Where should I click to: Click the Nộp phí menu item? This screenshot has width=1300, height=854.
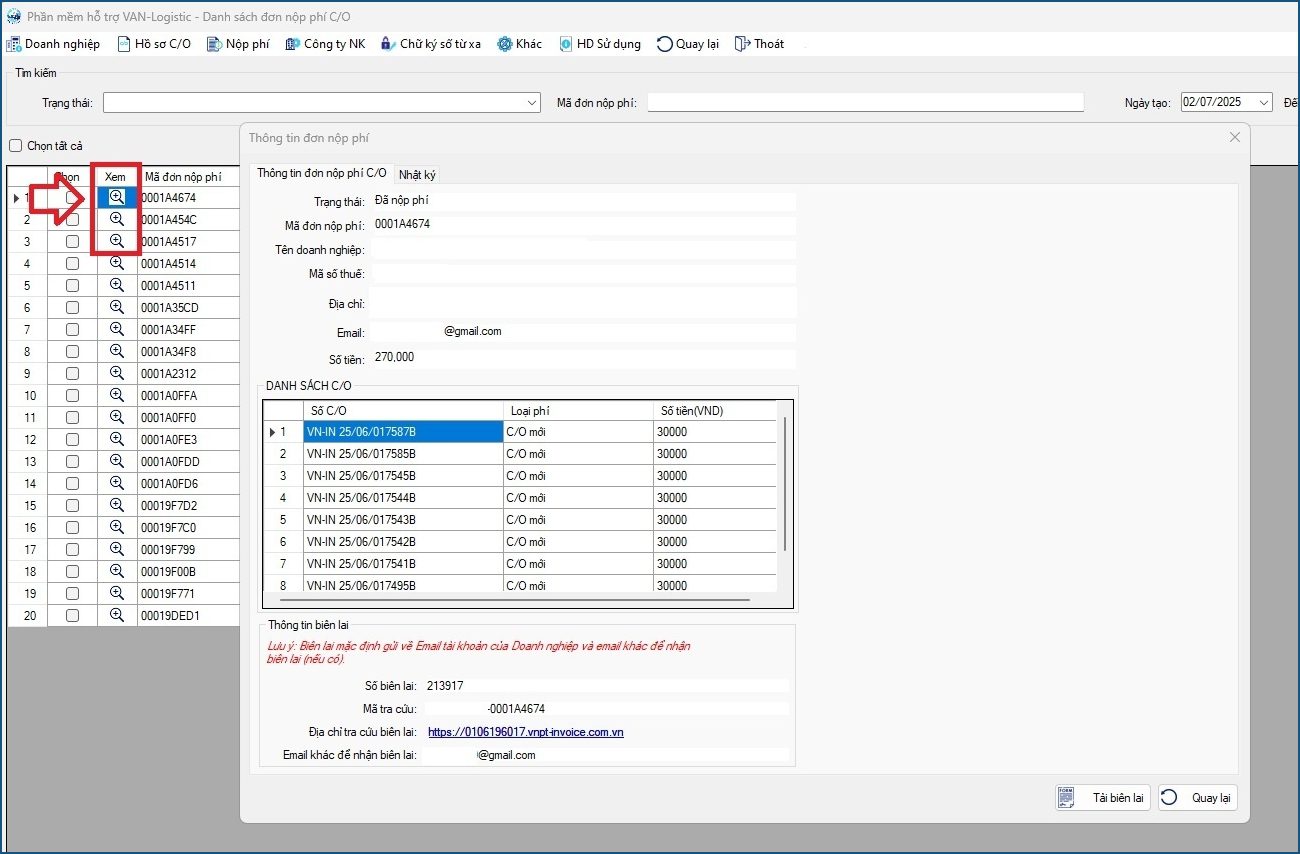click(238, 44)
